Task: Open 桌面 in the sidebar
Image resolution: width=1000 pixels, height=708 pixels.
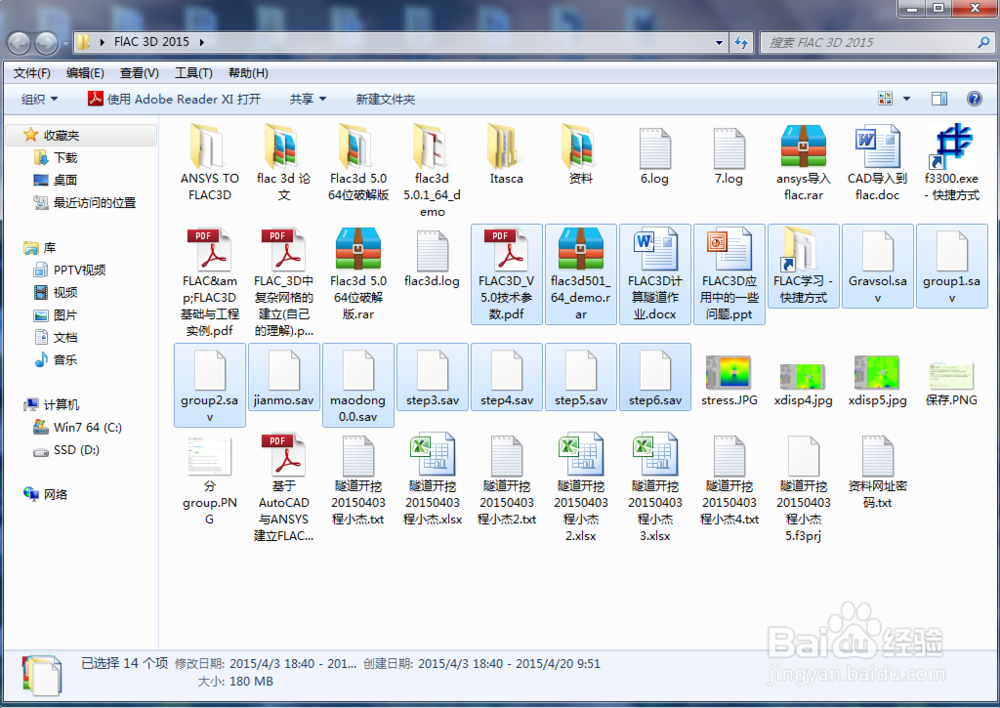Action: point(55,180)
